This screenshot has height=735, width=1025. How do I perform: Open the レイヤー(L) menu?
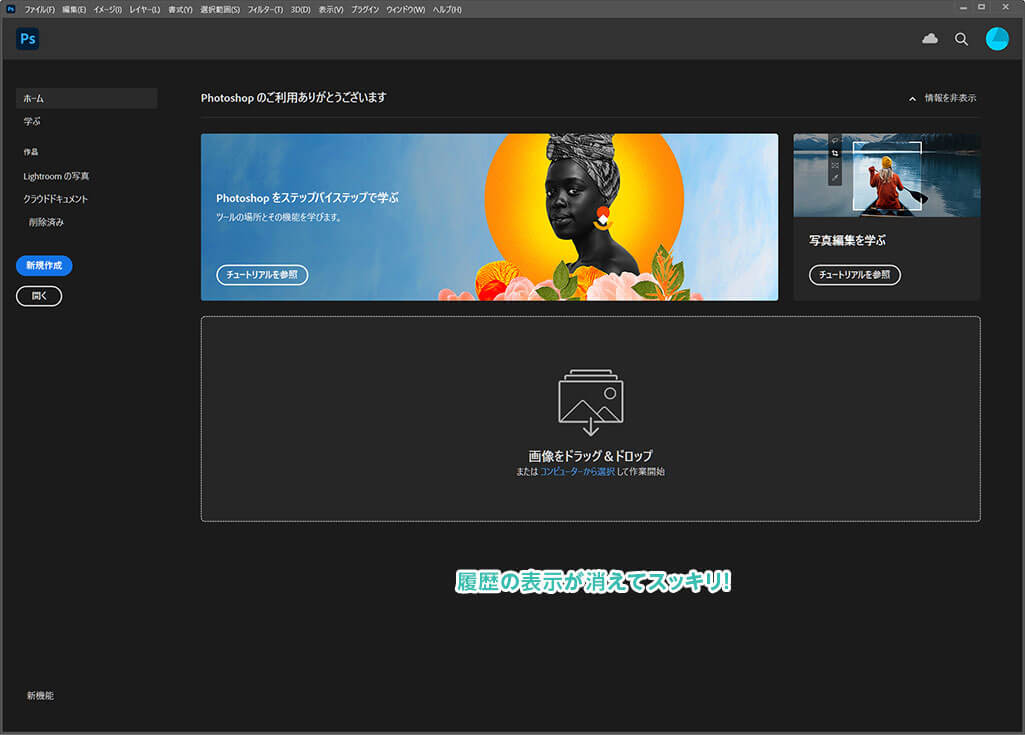tap(144, 10)
